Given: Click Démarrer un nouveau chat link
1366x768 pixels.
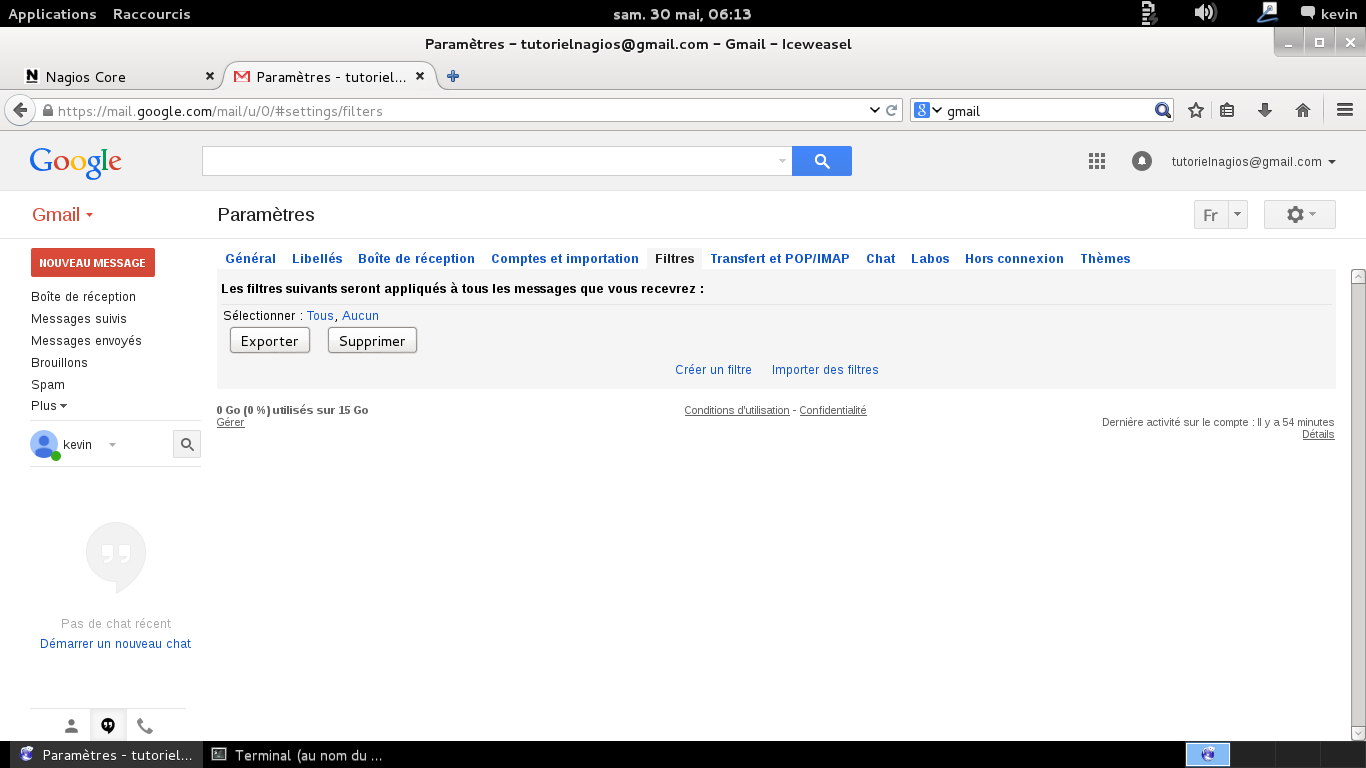Looking at the screenshot, I should point(115,644).
